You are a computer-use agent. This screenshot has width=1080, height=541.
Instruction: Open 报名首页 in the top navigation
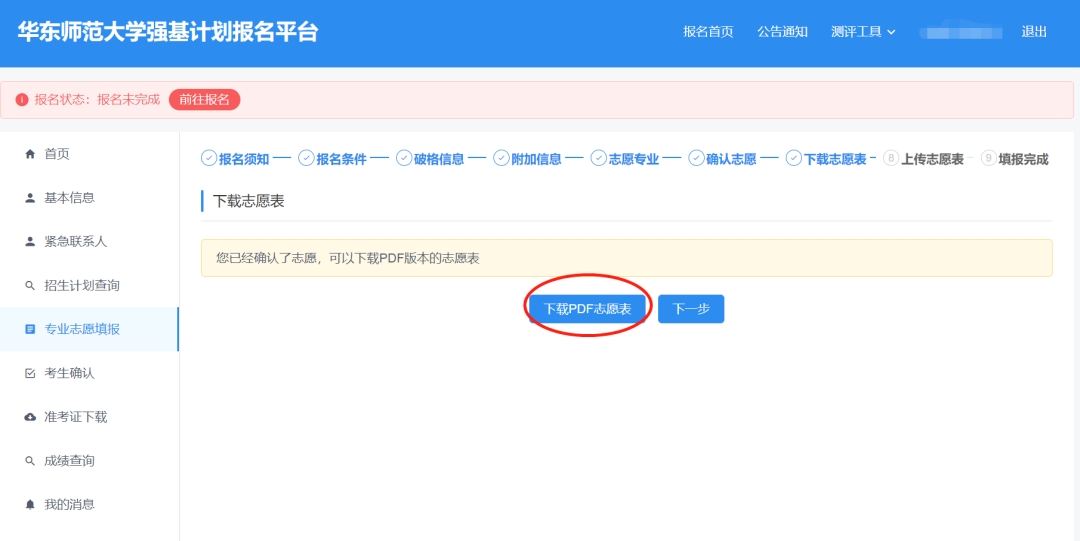coord(708,32)
